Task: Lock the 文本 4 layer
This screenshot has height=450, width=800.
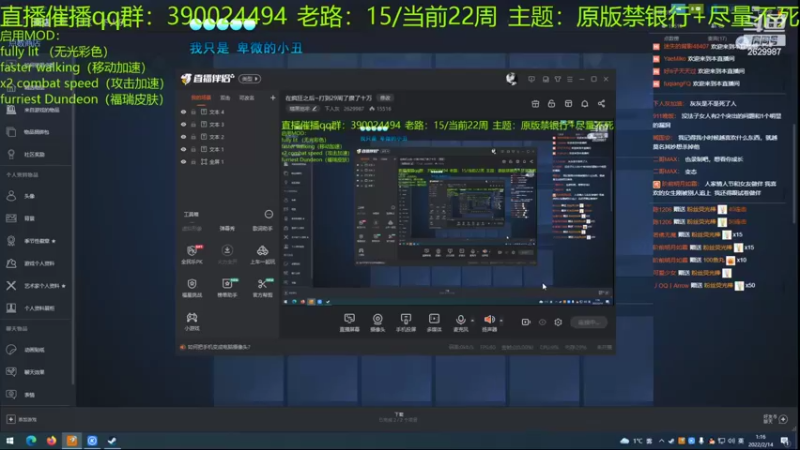Action: click(193, 112)
